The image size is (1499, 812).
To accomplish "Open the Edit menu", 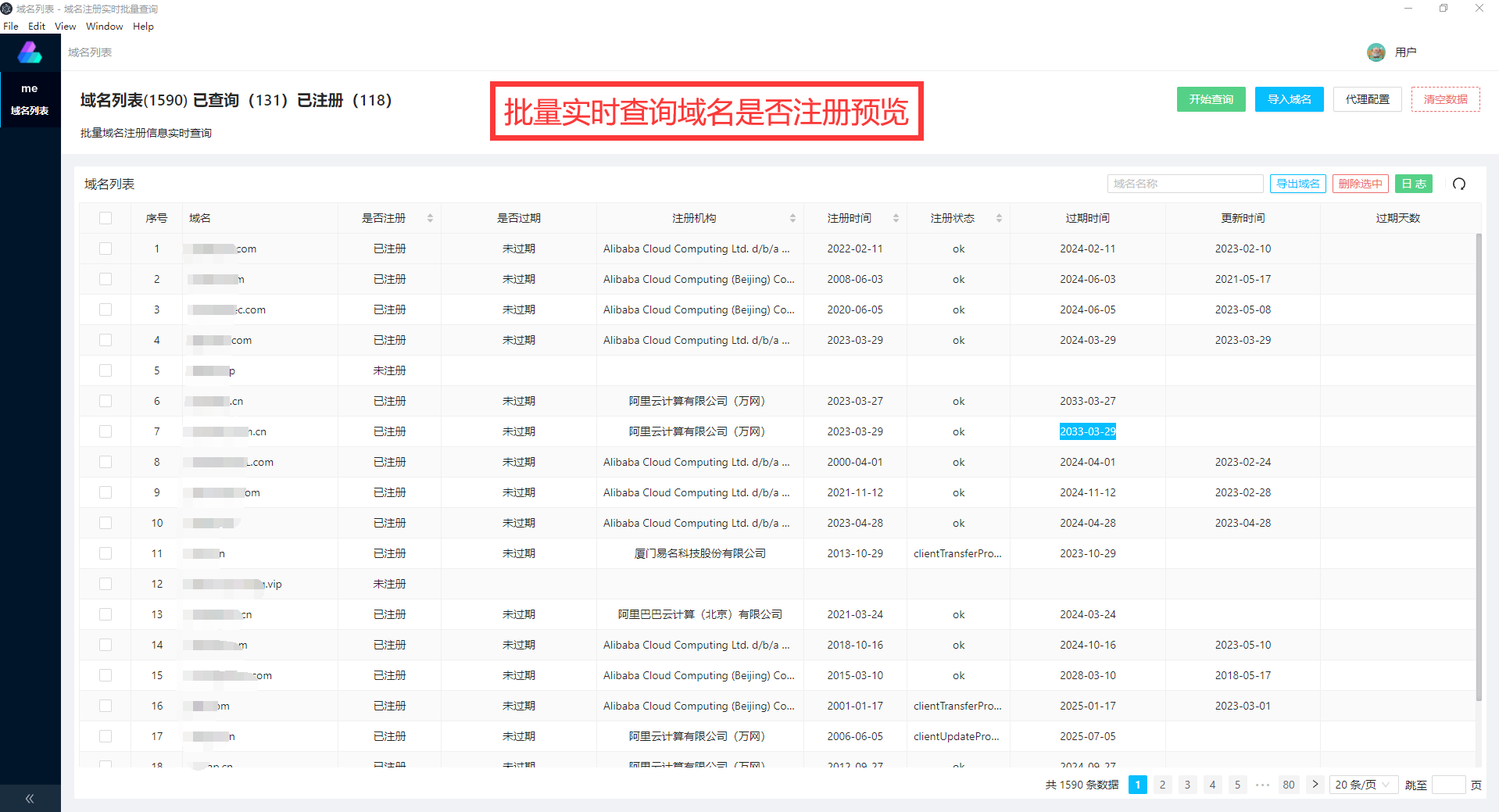I will [37, 26].
